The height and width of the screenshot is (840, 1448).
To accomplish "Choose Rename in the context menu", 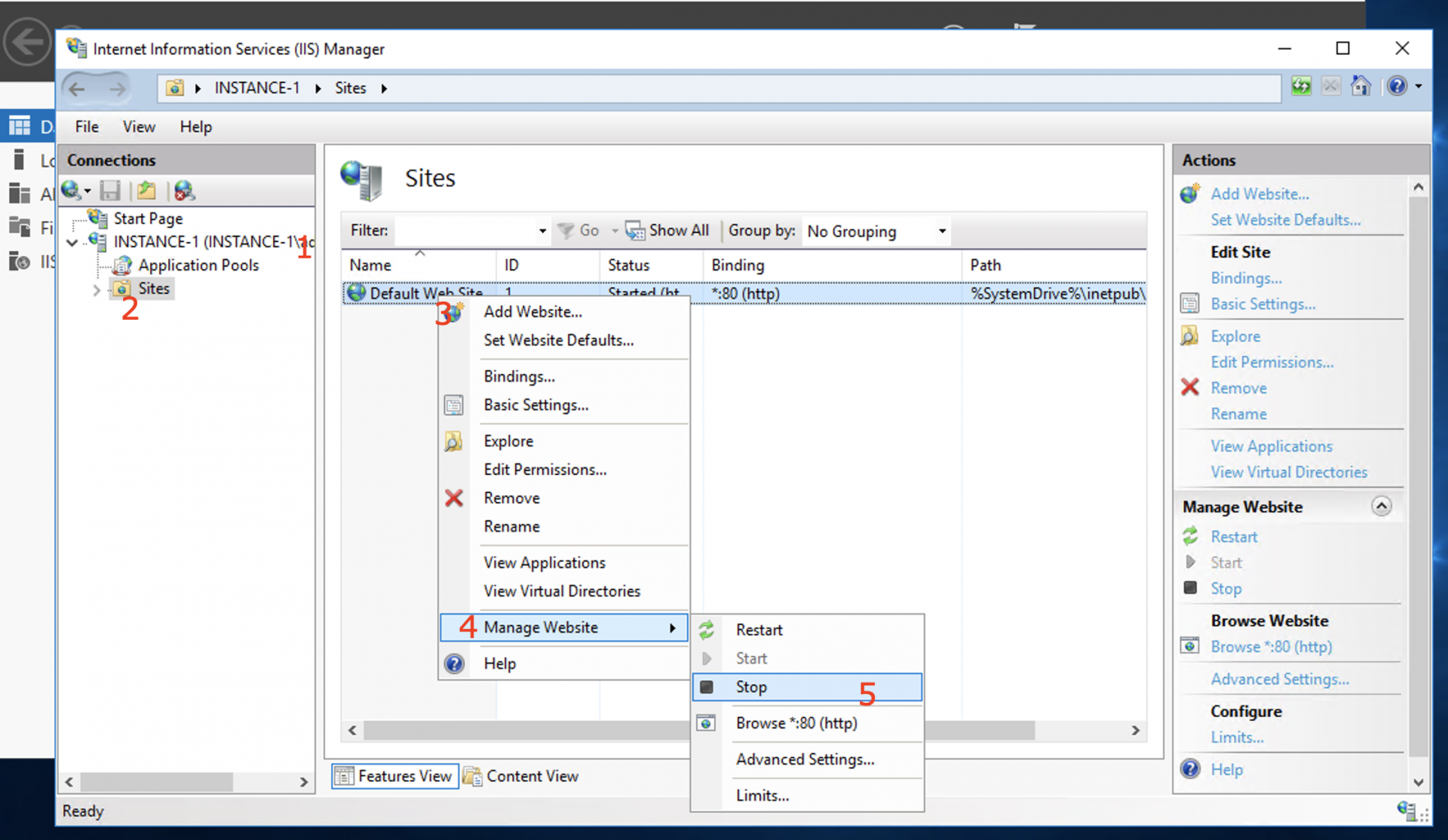I will point(511,527).
